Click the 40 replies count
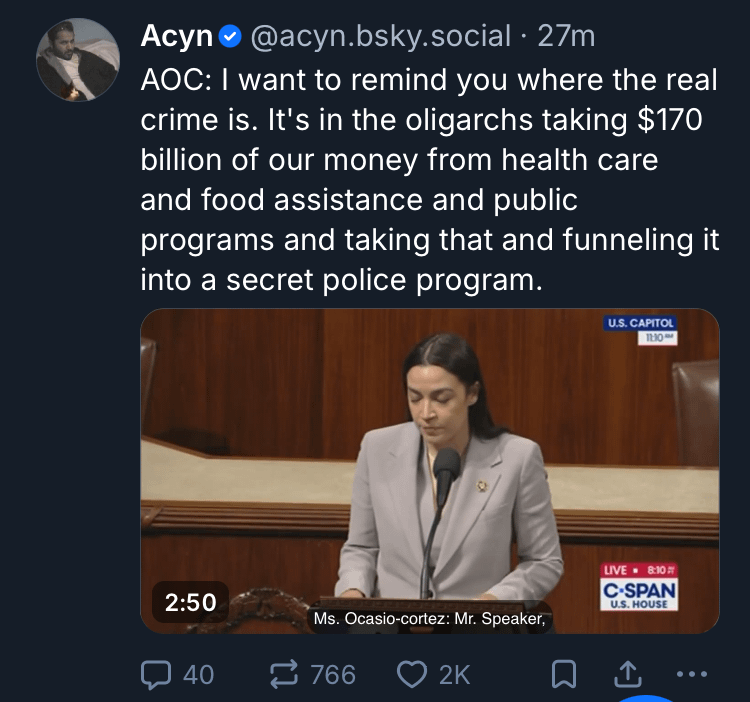 [x=198, y=675]
